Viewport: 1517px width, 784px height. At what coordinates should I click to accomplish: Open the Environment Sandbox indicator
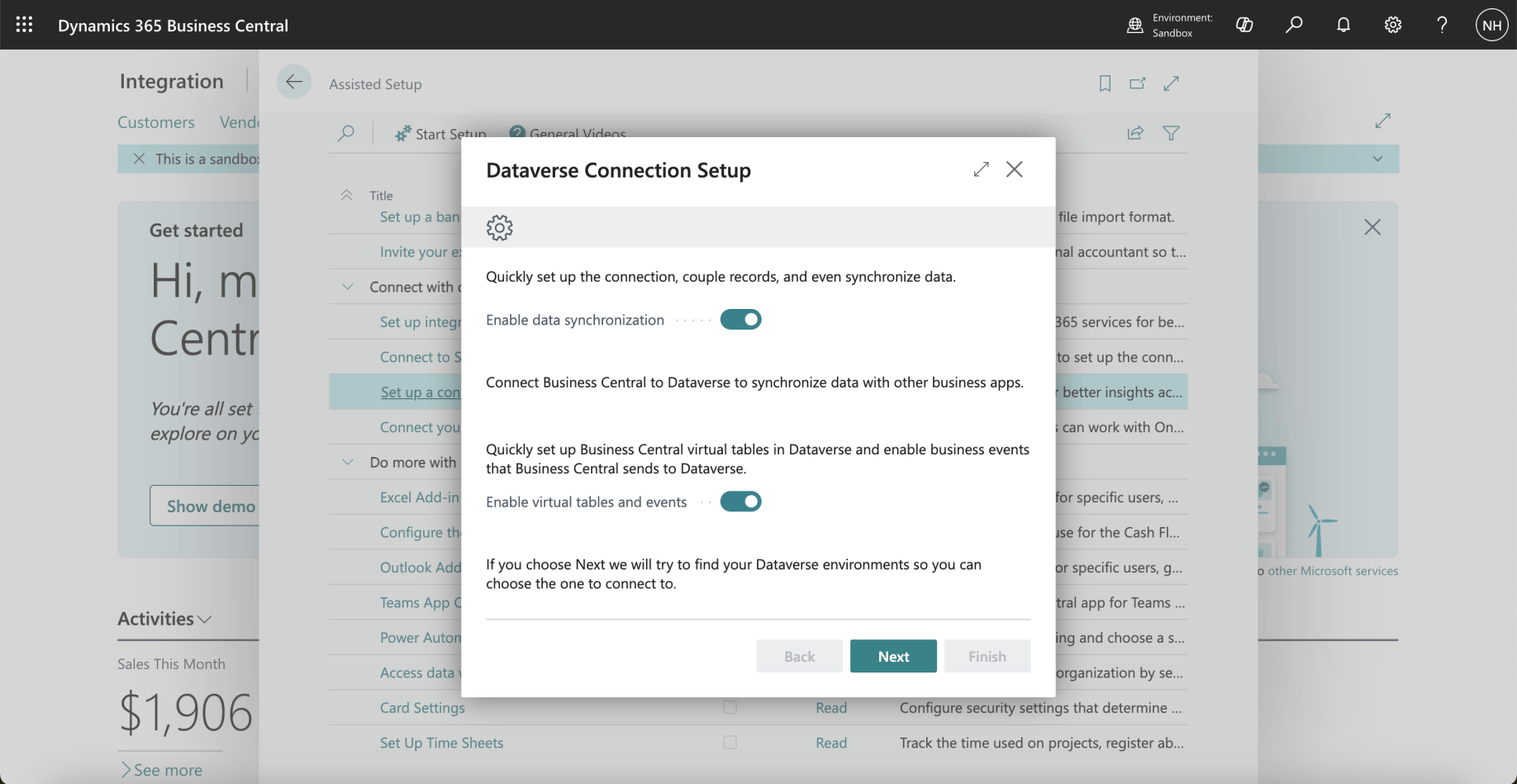tap(1170, 25)
